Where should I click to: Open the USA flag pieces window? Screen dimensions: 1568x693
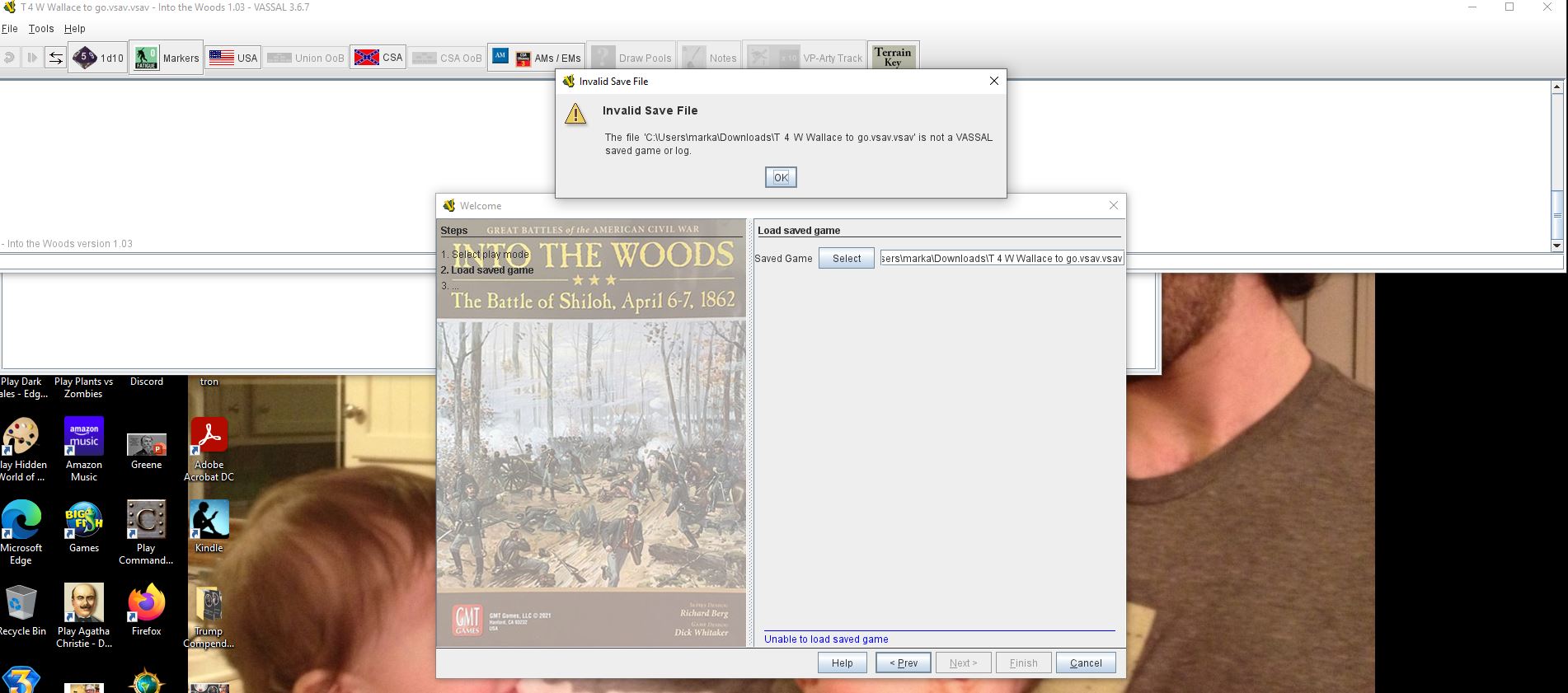tap(233, 58)
